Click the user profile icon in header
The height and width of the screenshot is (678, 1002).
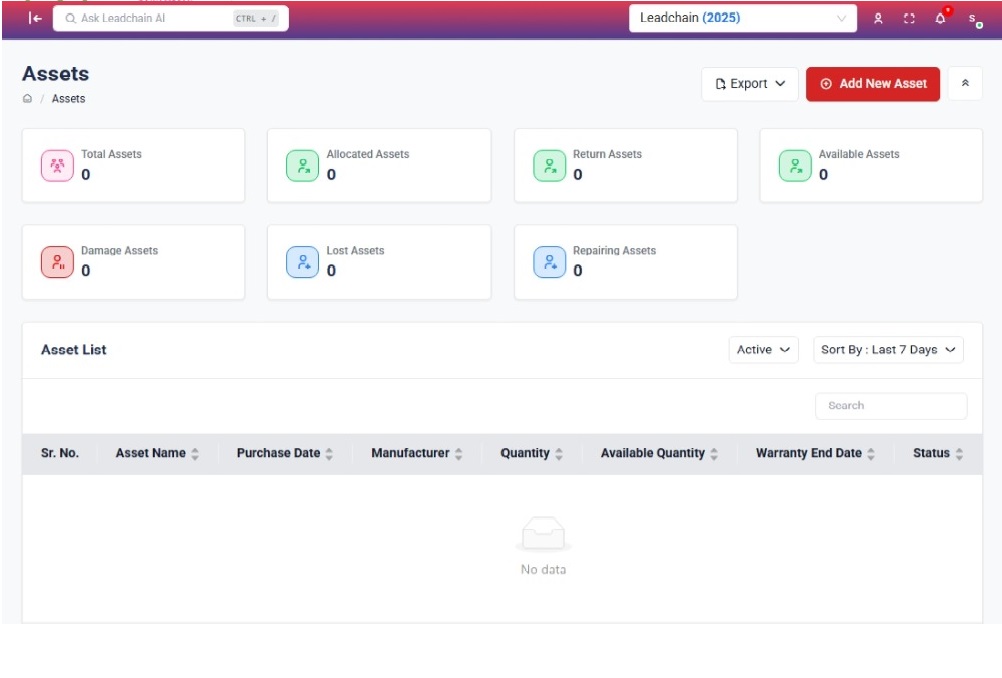(878, 18)
